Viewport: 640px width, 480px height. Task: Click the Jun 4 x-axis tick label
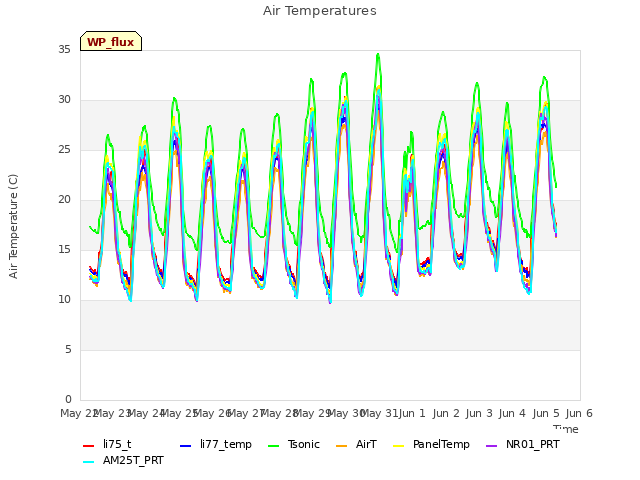(512, 413)
